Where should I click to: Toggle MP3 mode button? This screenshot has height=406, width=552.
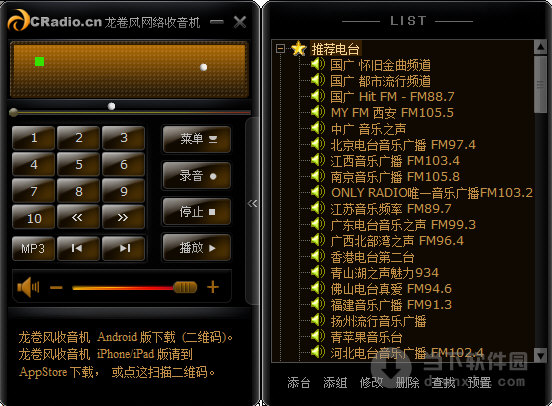(x=33, y=248)
